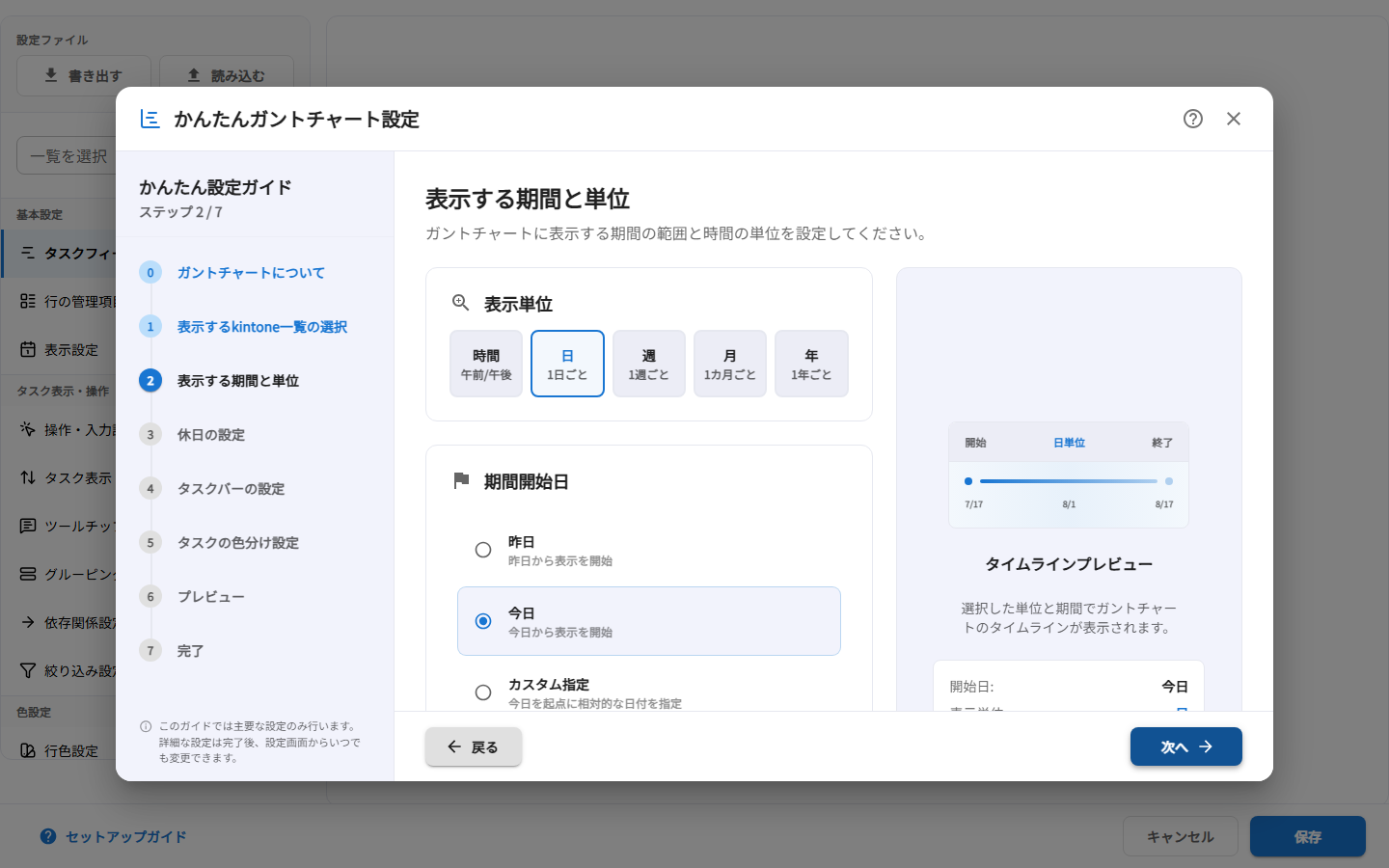Click the タスク表示 sort icon in sidebar

[28, 477]
